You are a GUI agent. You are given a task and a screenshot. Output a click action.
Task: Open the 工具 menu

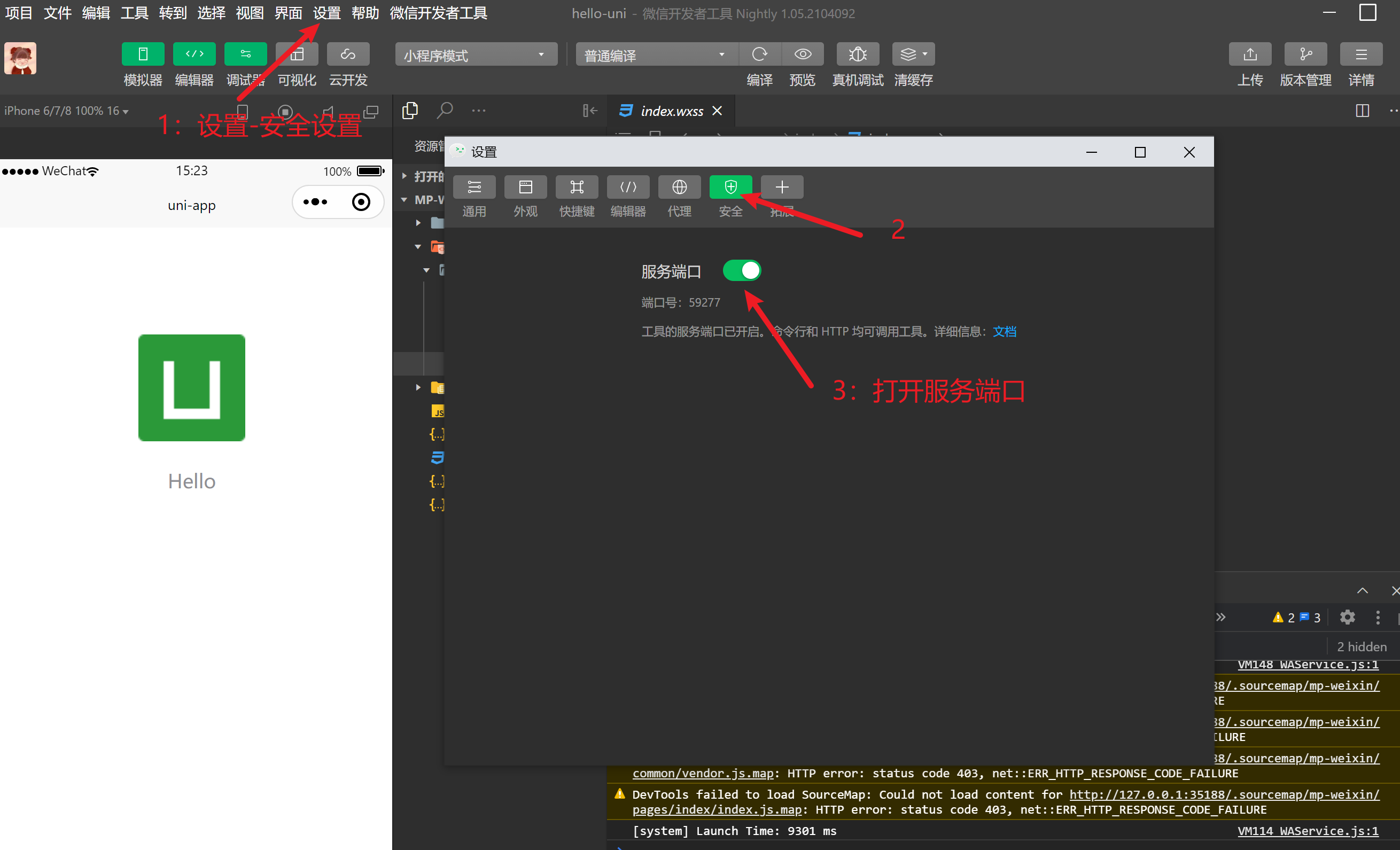pos(134,13)
